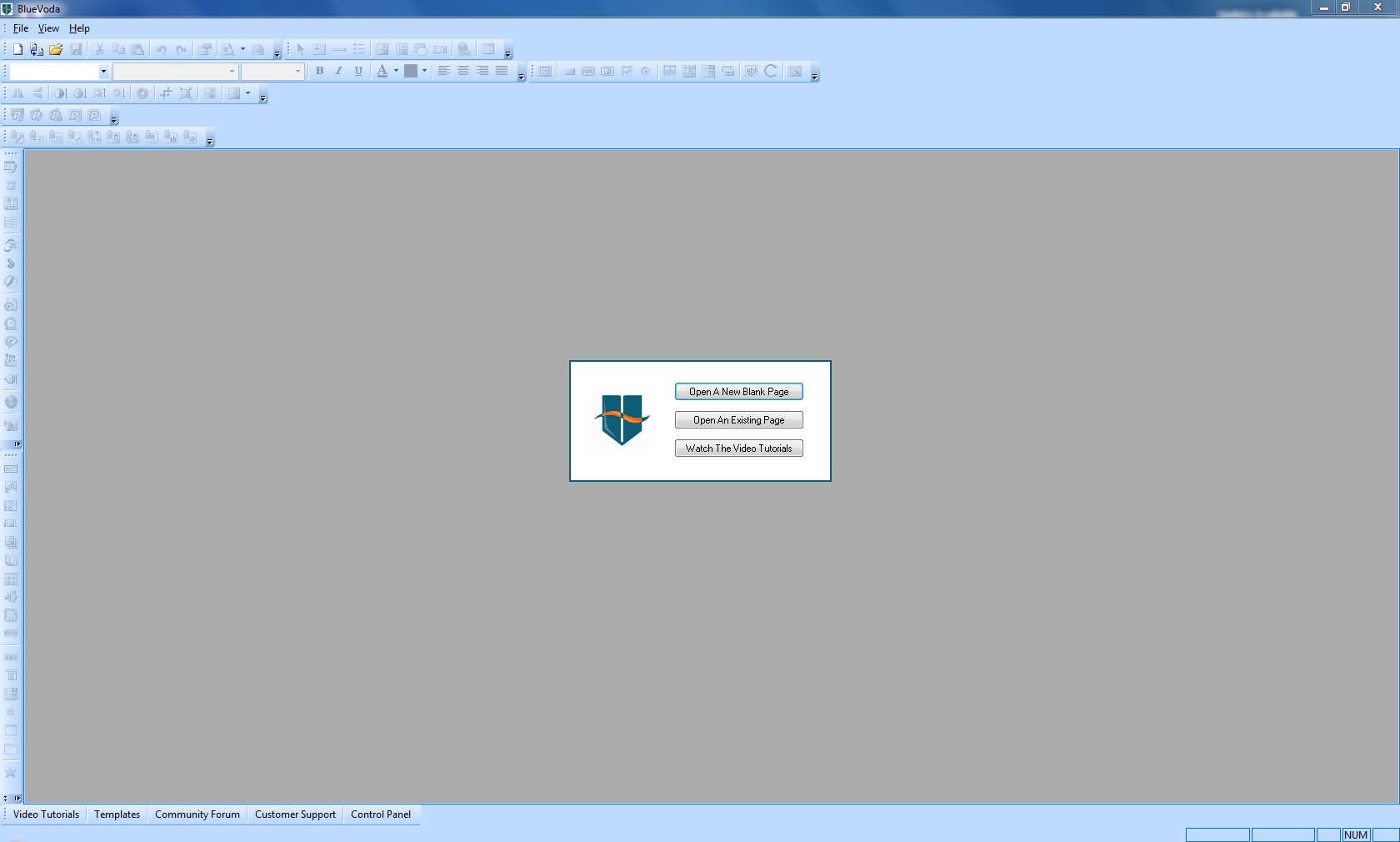
Task: Open the font name dropdown
Action: [232, 72]
